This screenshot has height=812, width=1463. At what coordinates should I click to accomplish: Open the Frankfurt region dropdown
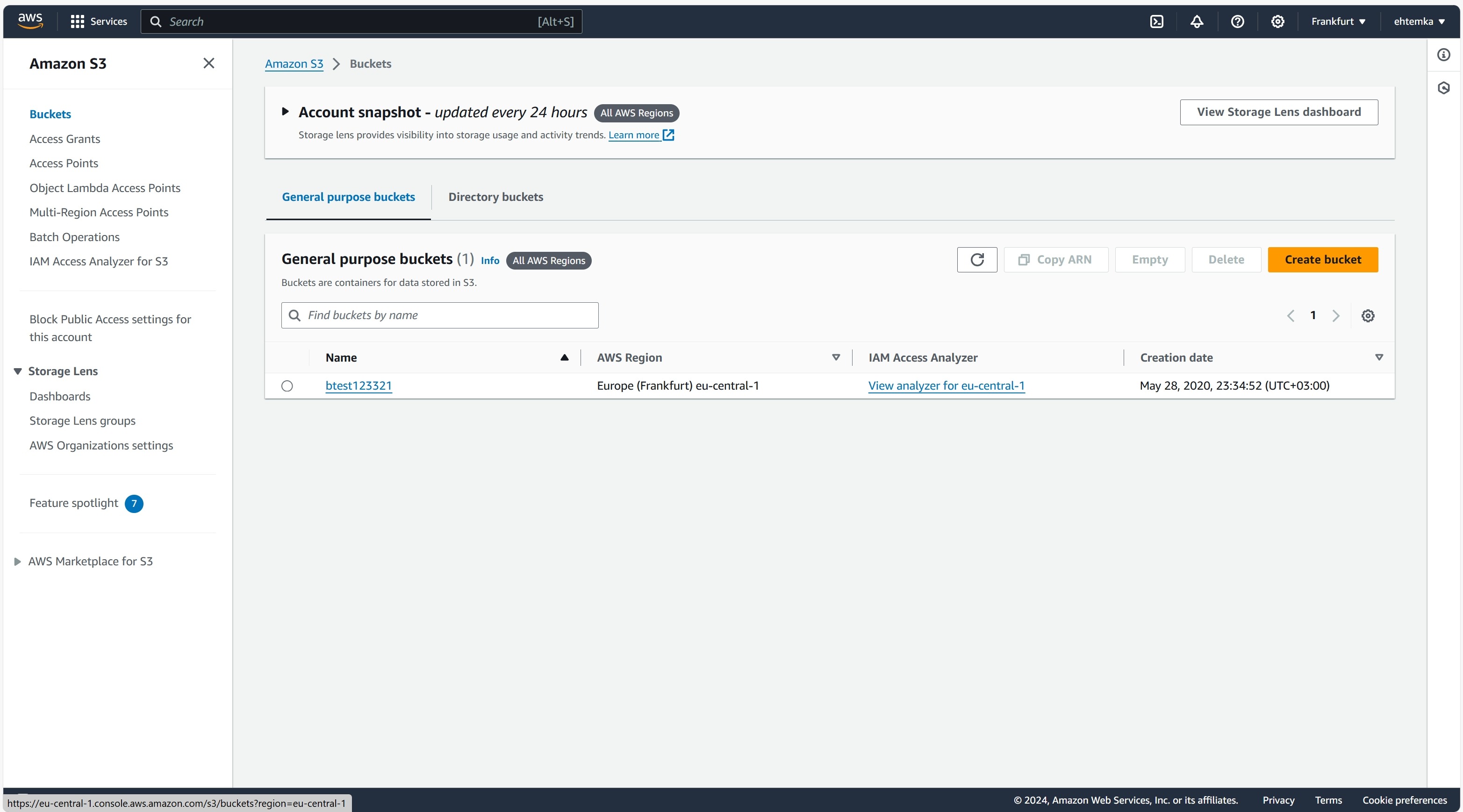1338,21
